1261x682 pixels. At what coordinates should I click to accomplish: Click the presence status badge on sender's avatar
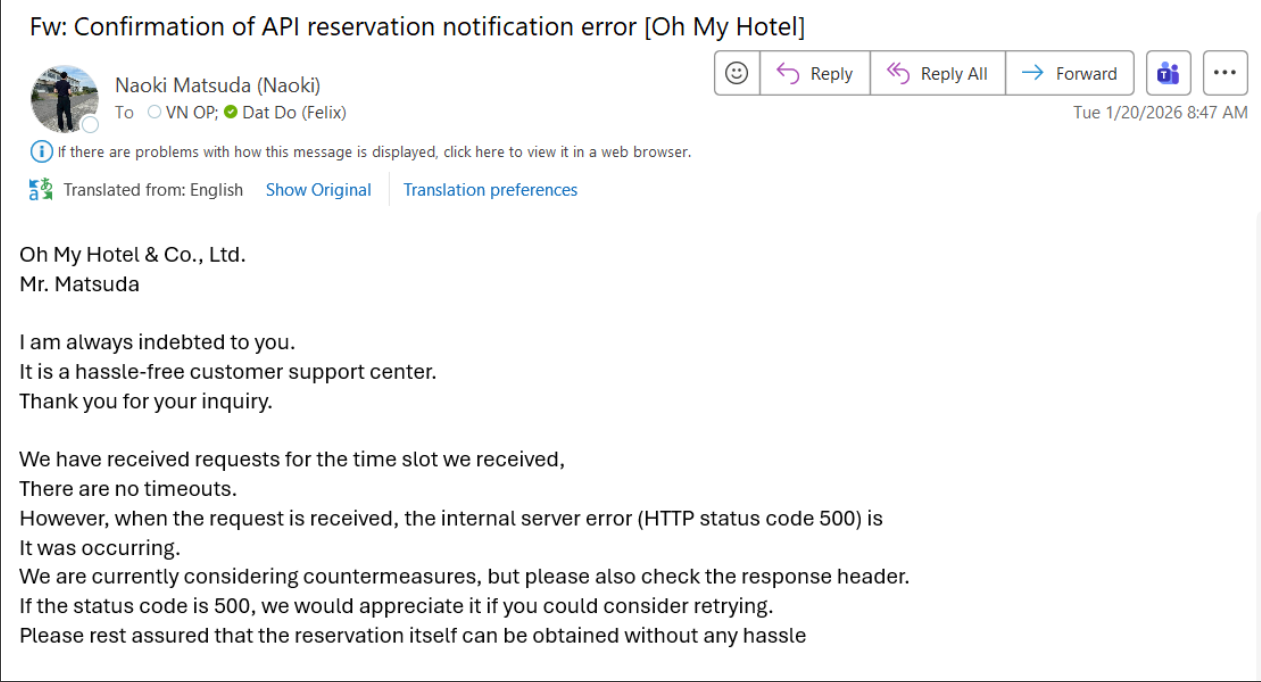(90, 125)
